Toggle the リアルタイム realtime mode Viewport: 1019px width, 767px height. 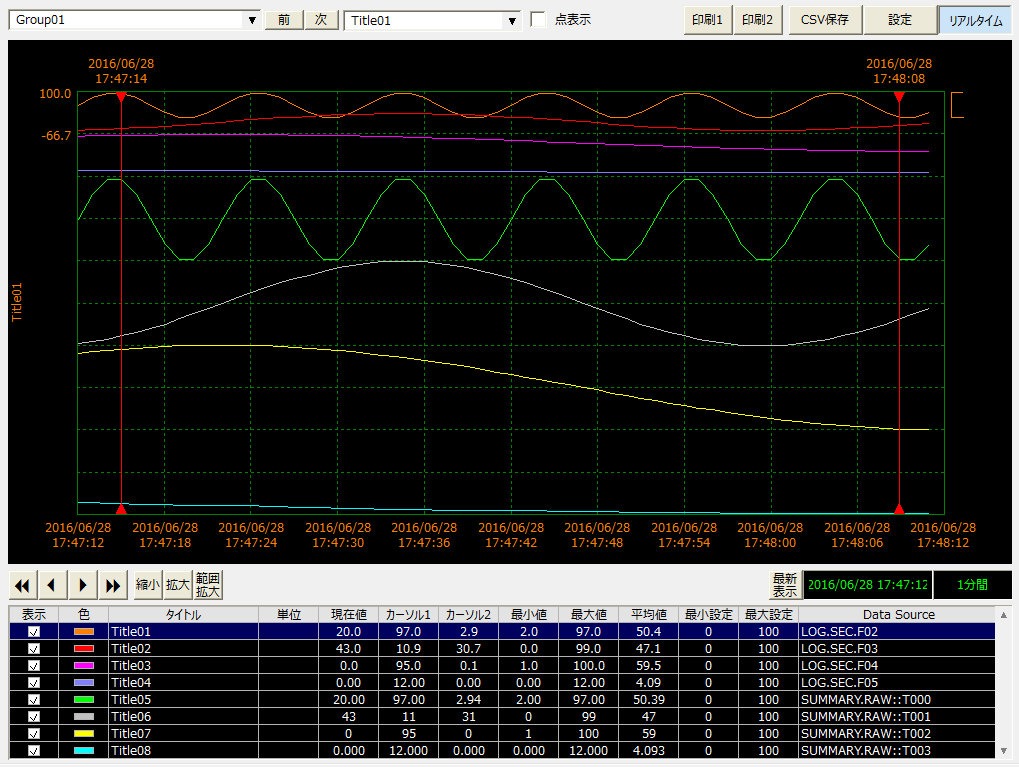(x=975, y=20)
